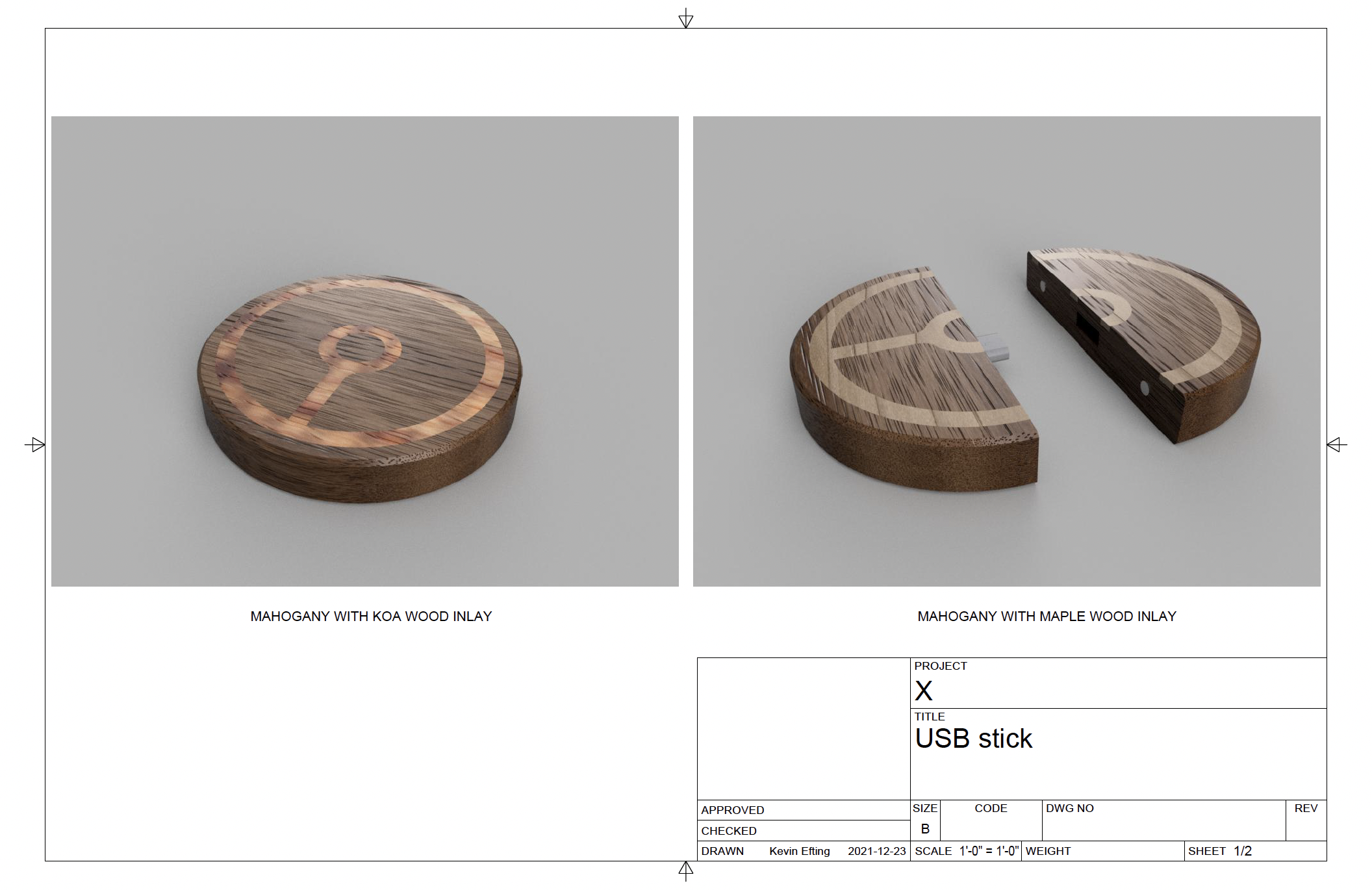Click the 'USB stick' title text
This screenshot has width=1372, height=890.
(973, 739)
